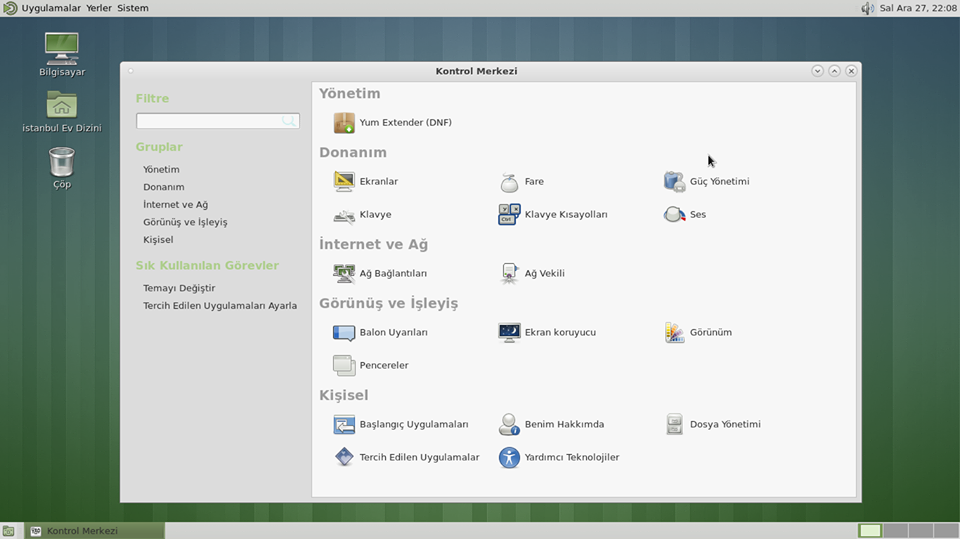Screen dimensions: 960x539
Task: Open the Dosya Yönetimi file management icon
Action: click(674, 424)
